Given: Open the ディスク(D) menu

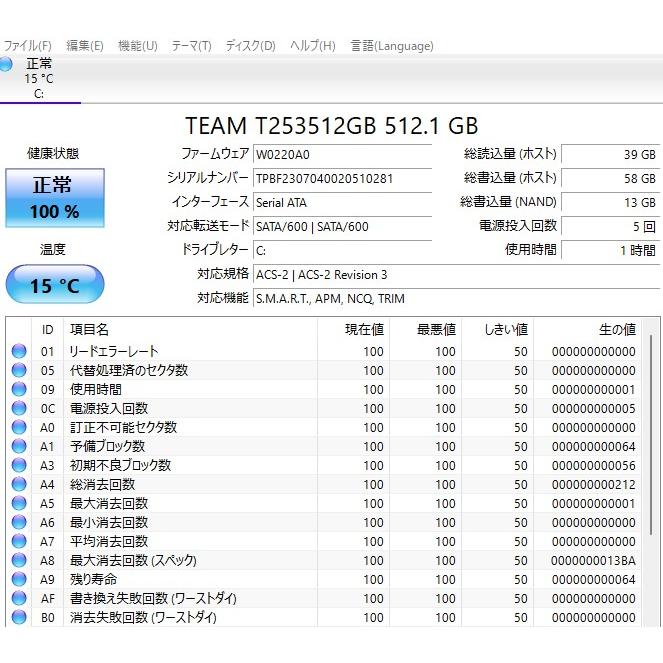Looking at the screenshot, I should click(x=250, y=46).
